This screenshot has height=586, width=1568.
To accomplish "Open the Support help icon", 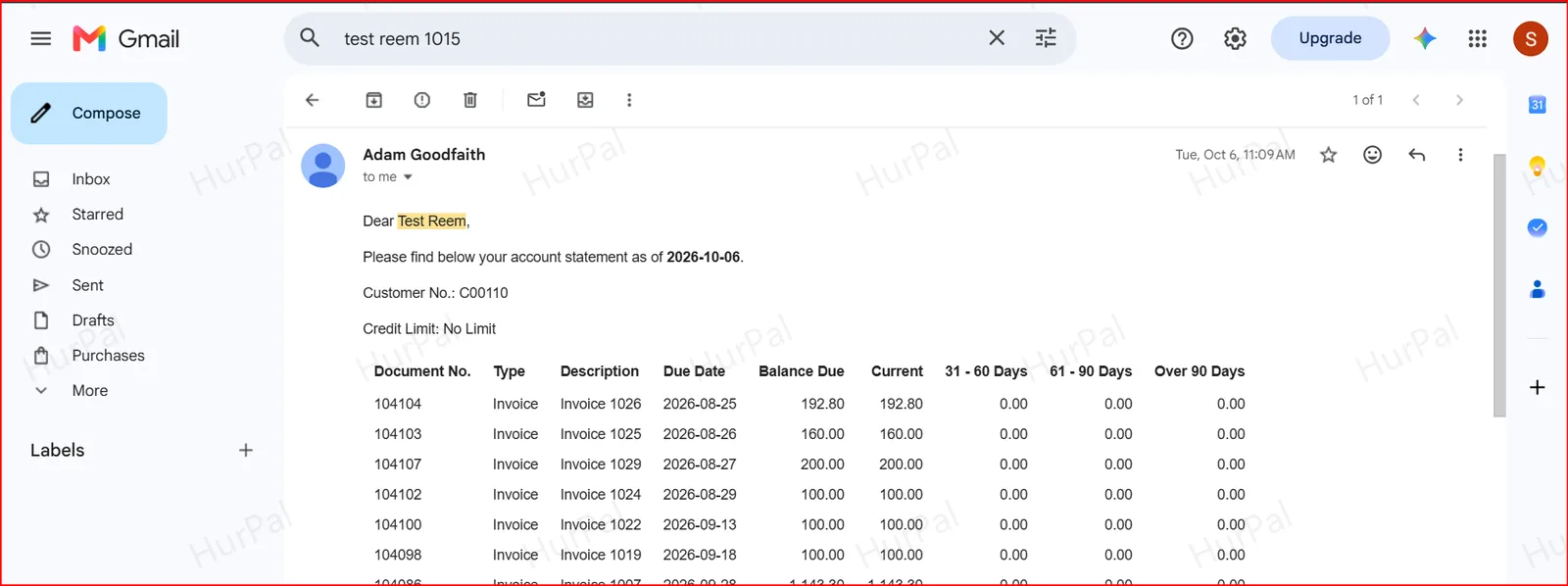I will (1182, 38).
